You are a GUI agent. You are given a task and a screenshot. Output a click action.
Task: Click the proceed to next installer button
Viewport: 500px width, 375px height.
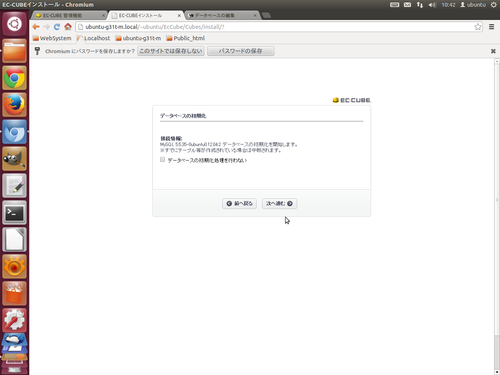pyautogui.click(x=279, y=203)
